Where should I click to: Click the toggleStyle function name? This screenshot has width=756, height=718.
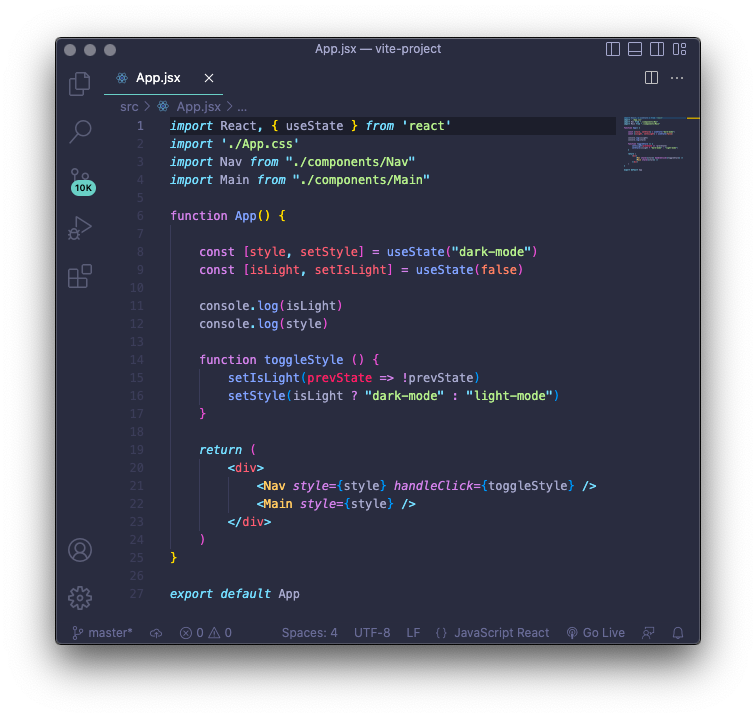[x=304, y=360]
